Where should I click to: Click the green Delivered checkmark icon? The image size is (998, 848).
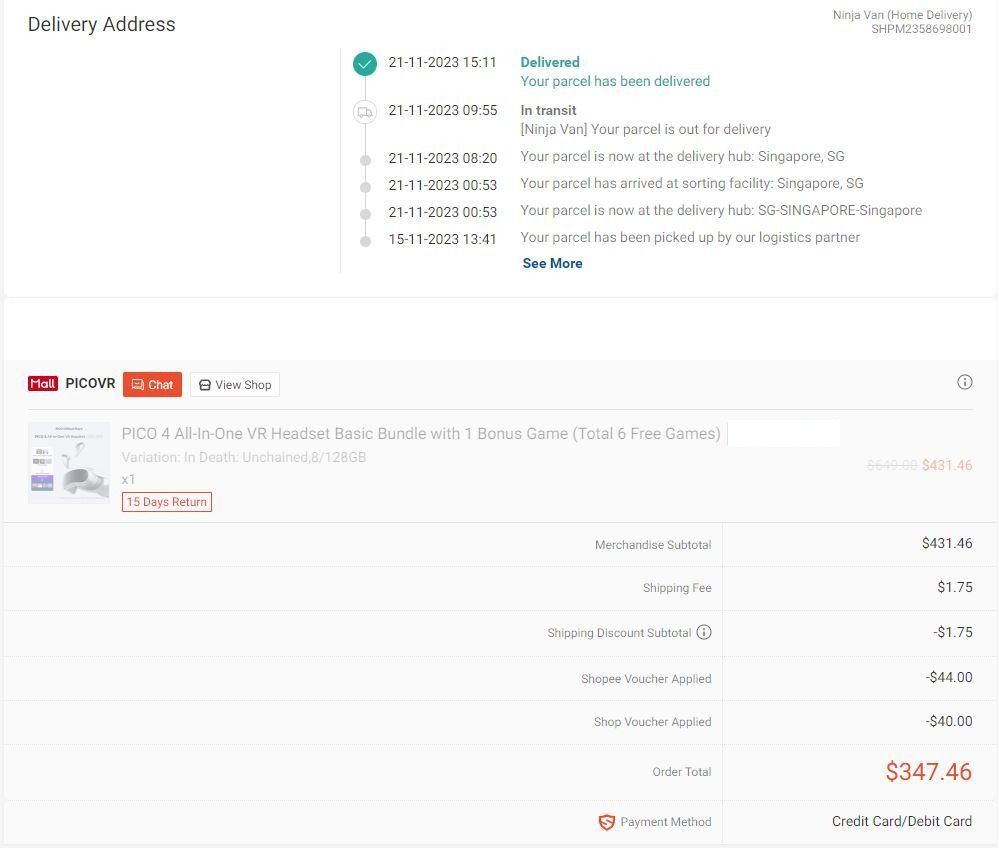365,64
